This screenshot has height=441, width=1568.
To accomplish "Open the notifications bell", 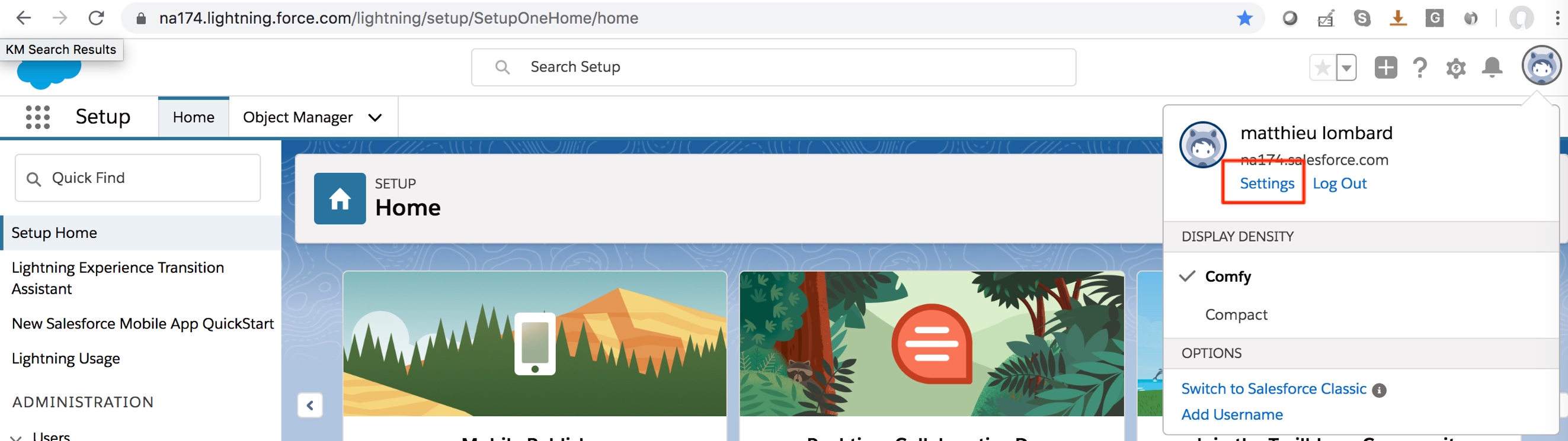I will pos(1492,67).
